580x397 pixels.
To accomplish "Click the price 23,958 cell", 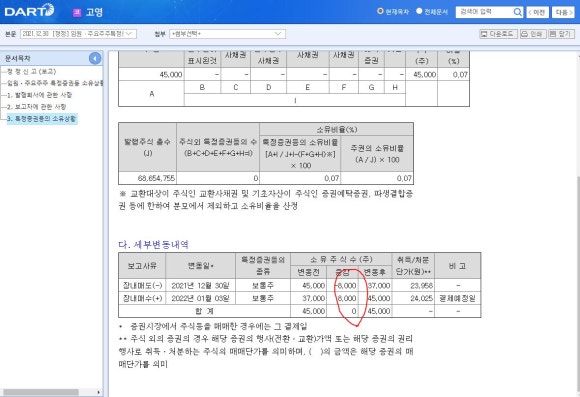I will tap(413, 286).
